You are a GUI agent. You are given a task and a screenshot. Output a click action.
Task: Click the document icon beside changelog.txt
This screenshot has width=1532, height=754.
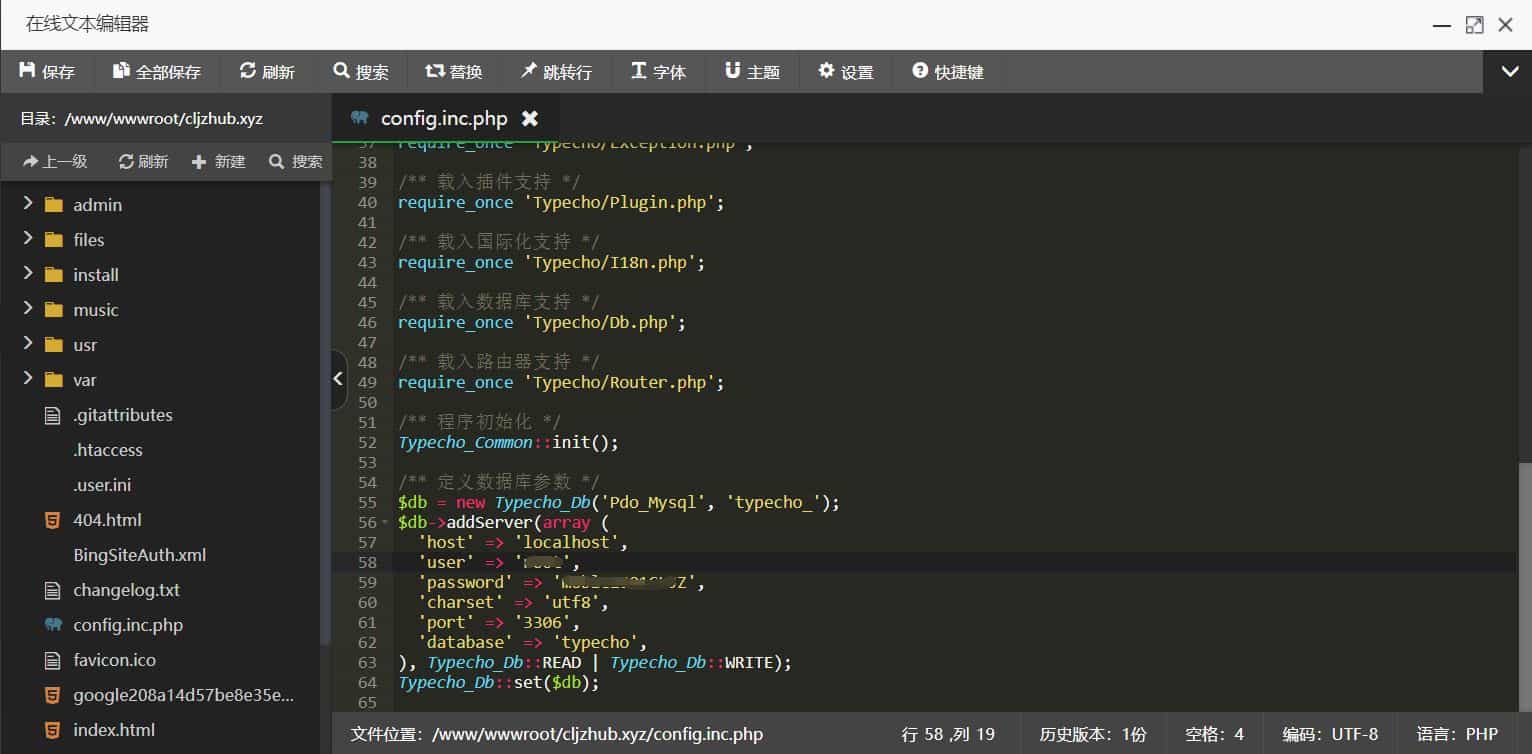[53, 590]
